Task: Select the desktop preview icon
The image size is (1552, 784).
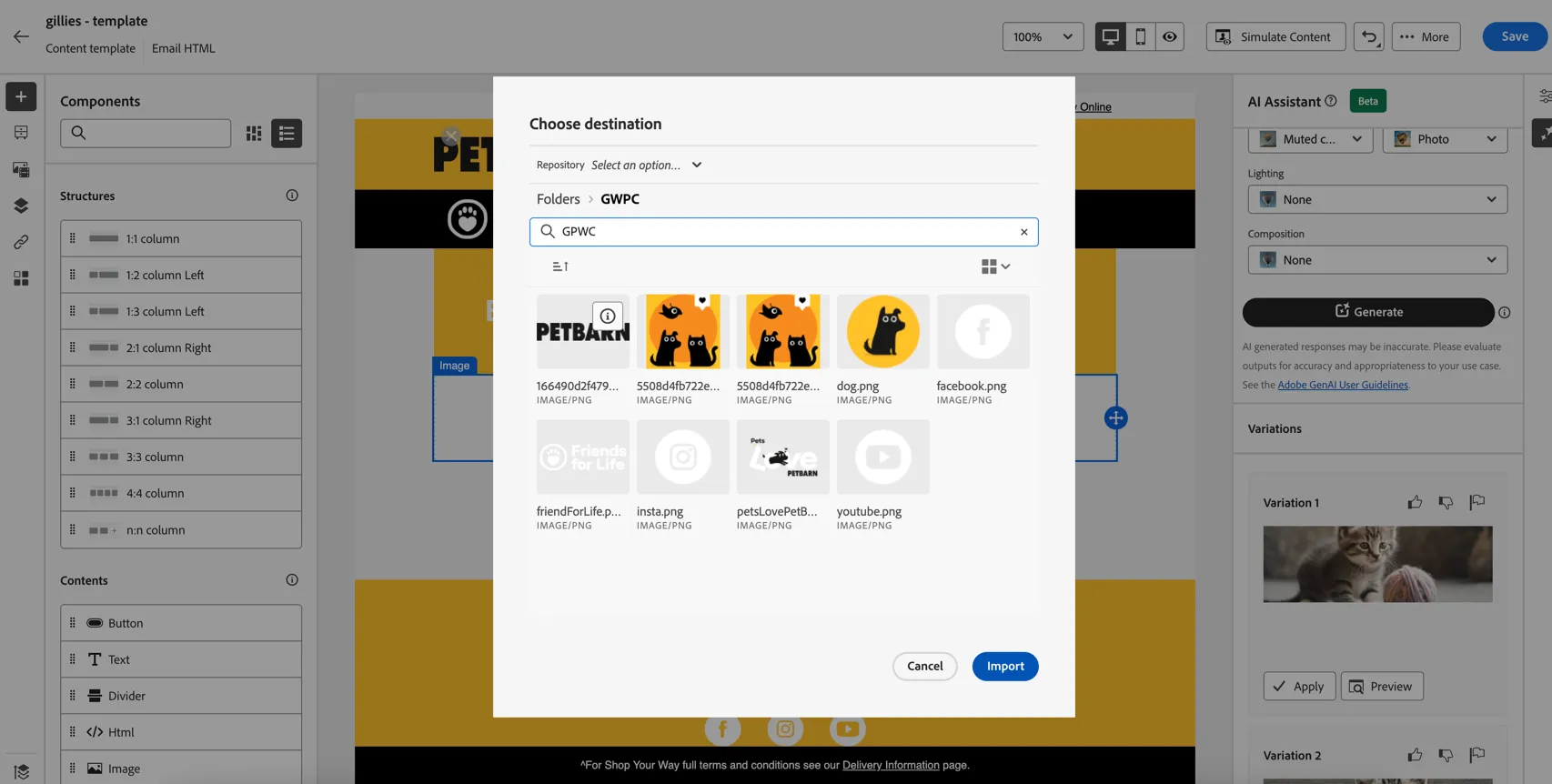Action: click(x=1110, y=36)
